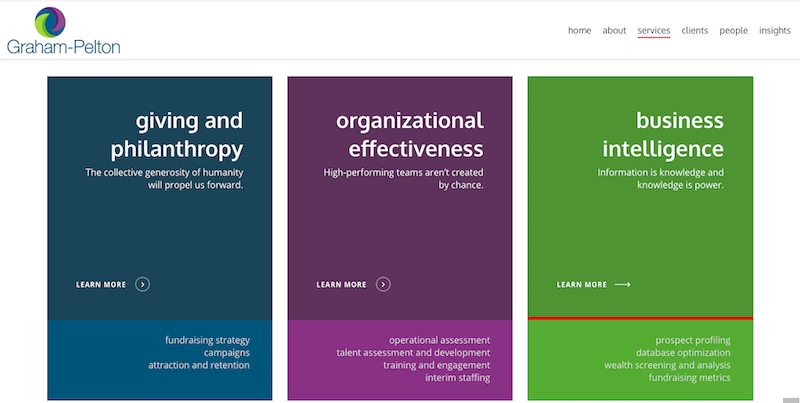Image resolution: width=800 pixels, height=403 pixels.
Task: Go to the home page
Action: (x=579, y=31)
